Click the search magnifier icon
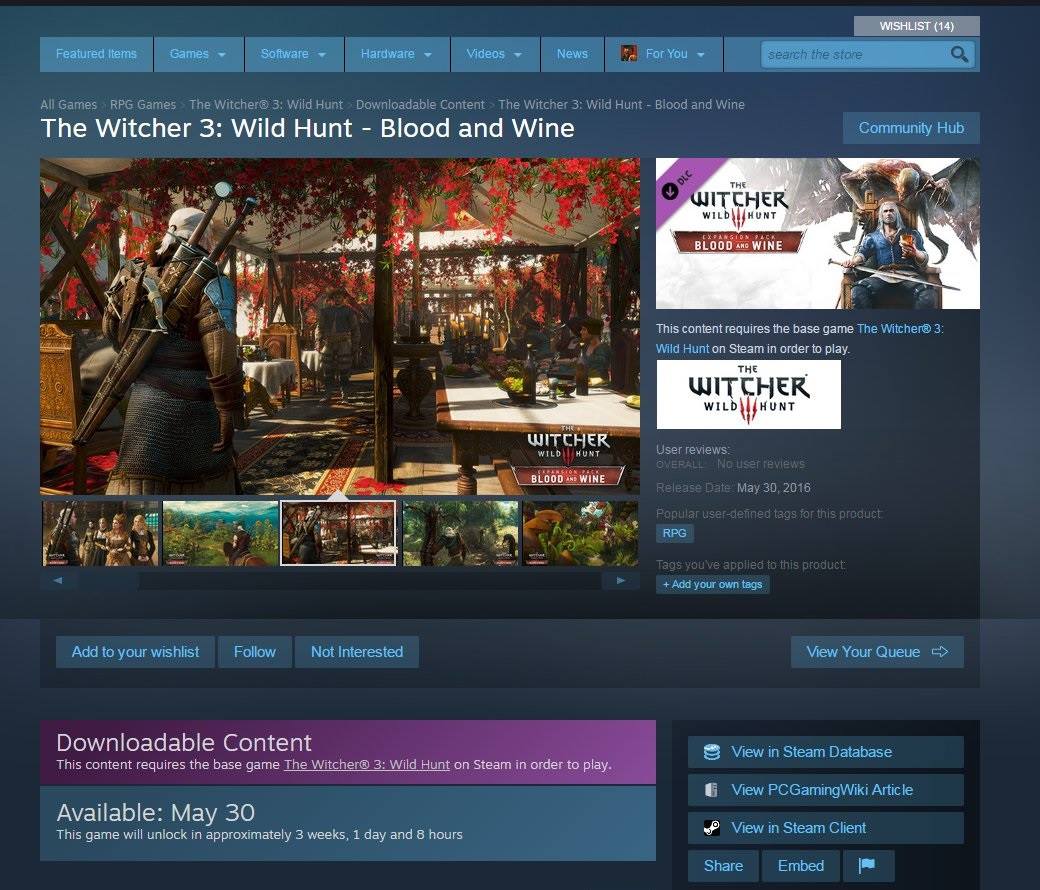The height and width of the screenshot is (890, 1040). (959, 54)
